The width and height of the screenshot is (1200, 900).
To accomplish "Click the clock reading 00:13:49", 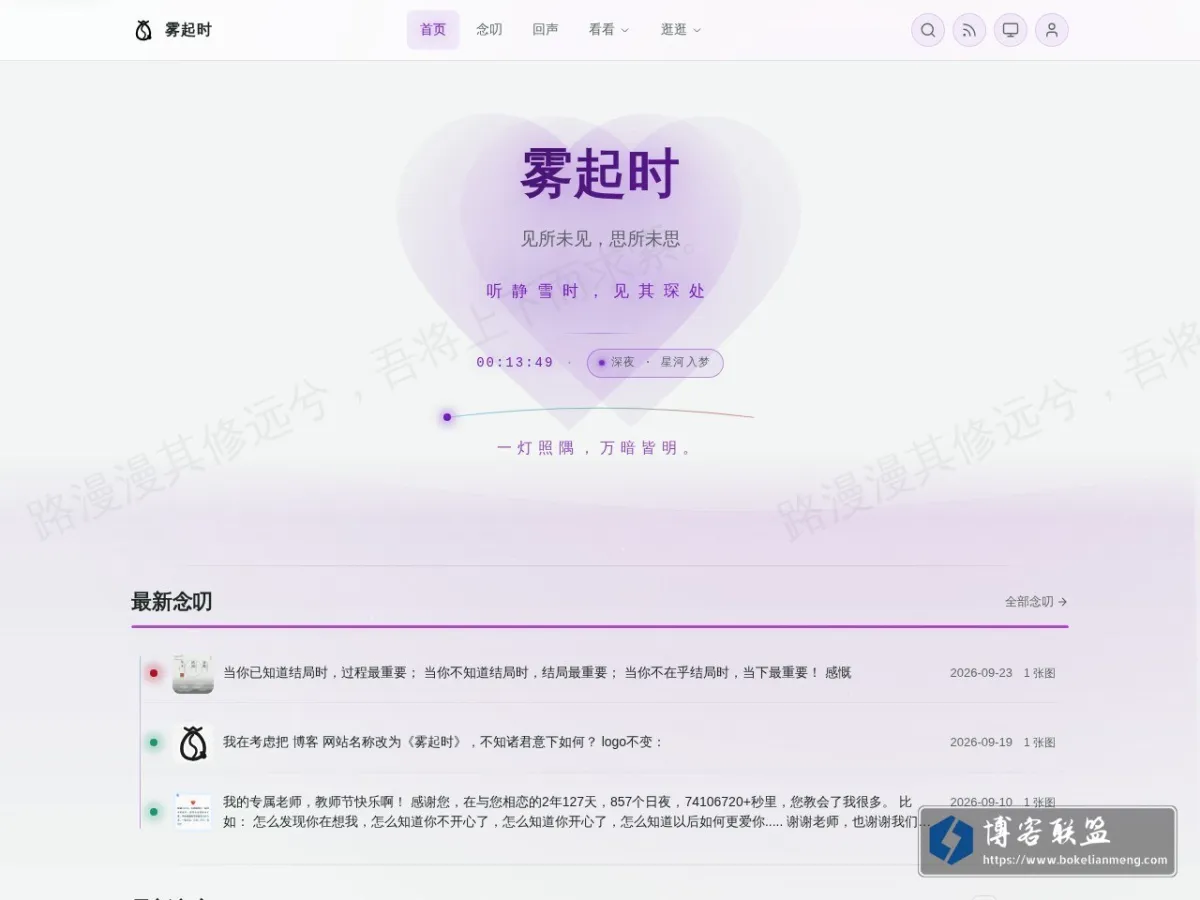I will pyautogui.click(x=515, y=363).
